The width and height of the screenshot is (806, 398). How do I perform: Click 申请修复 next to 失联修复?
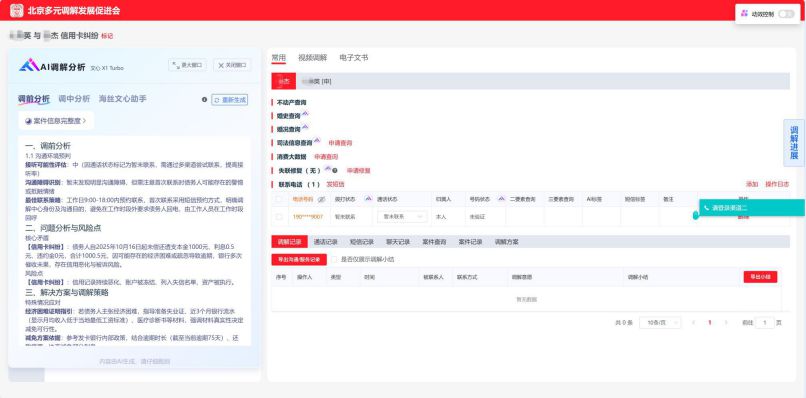[358, 170]
